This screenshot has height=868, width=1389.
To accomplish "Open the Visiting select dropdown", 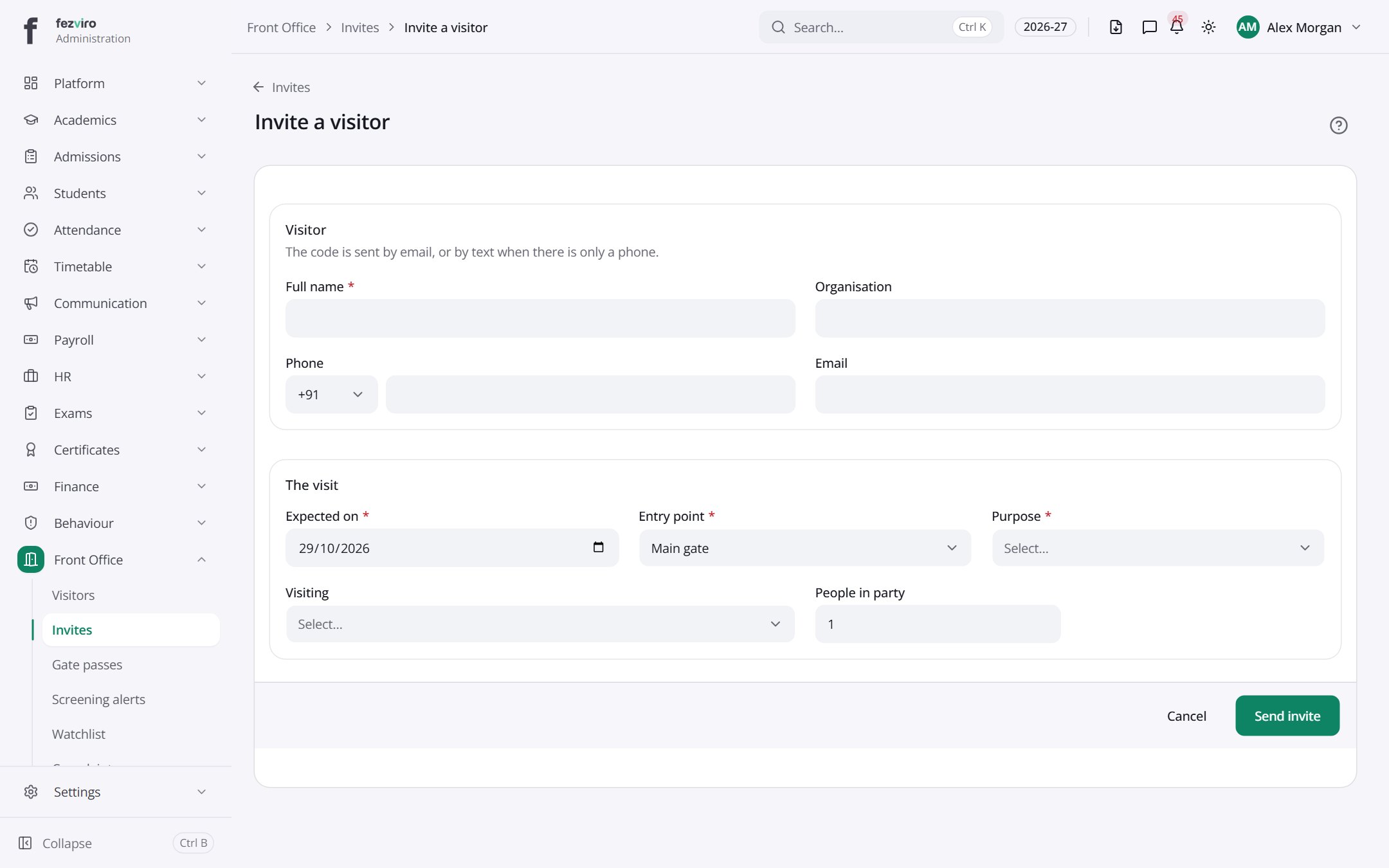I will tap(540, 624).
